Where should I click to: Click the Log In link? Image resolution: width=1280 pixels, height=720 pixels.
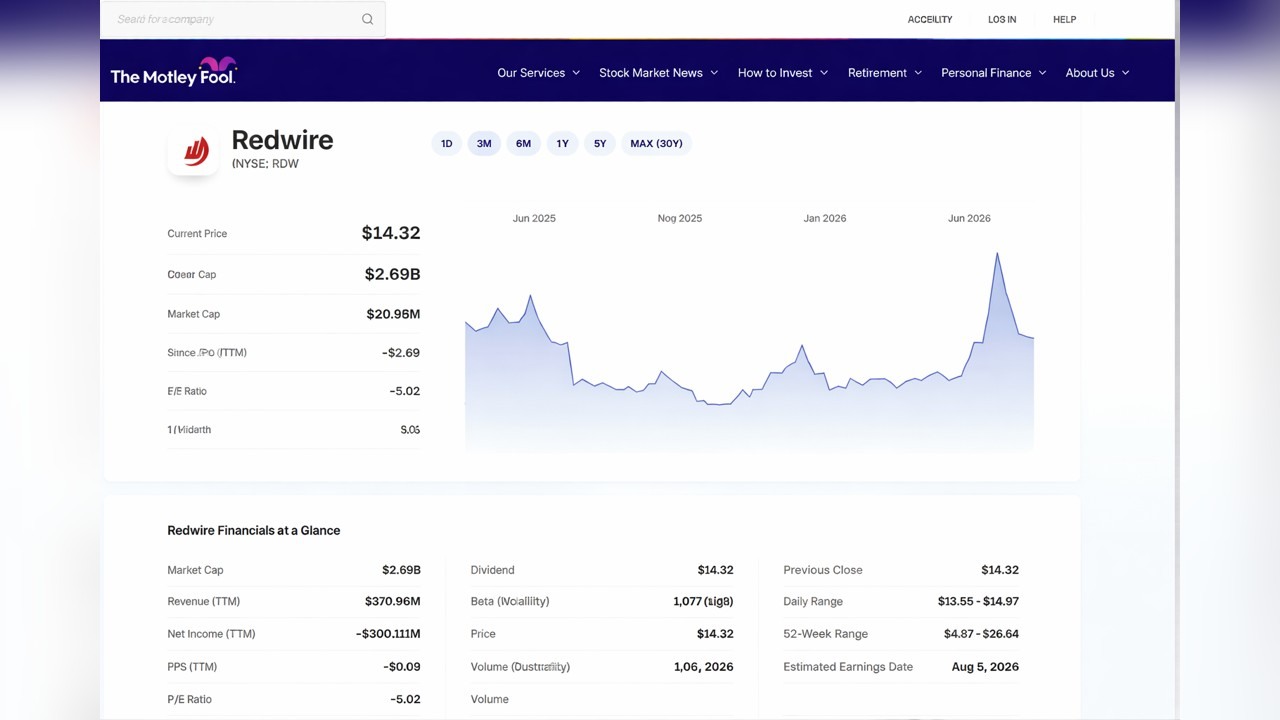click(1002, 20)
